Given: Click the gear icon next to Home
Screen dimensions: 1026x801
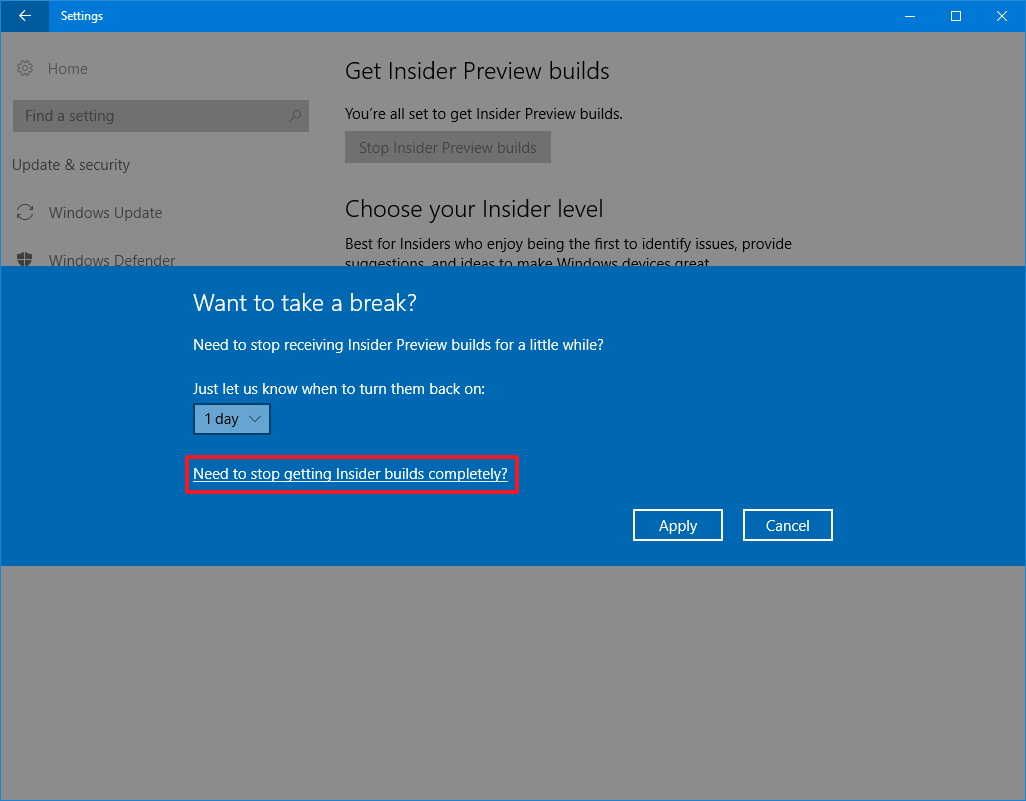Looking at the screenshot, I should pyautogui.click(x=25, y=68).
